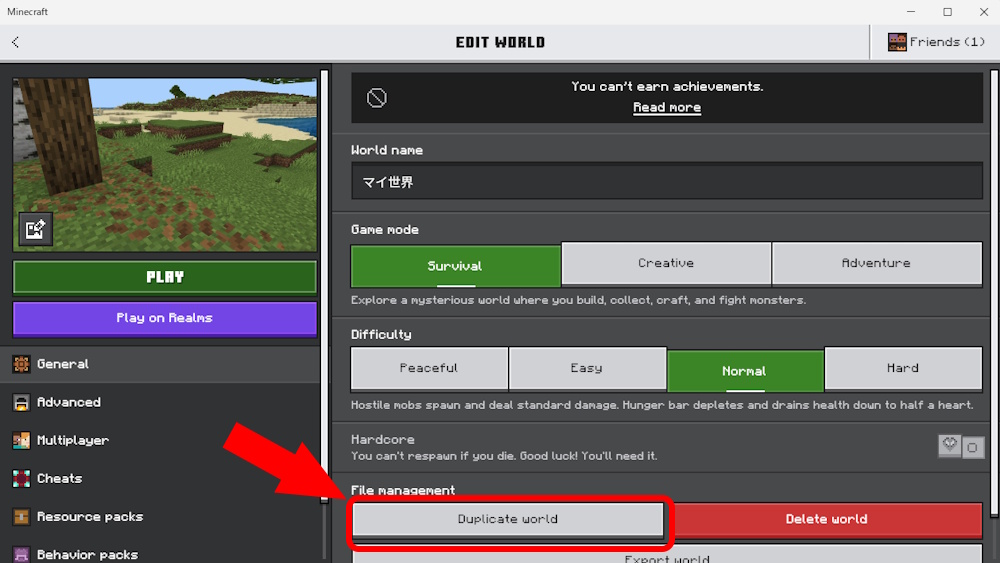Open the Friends (1) panel
1000x563 pixels.
point(935,42)
